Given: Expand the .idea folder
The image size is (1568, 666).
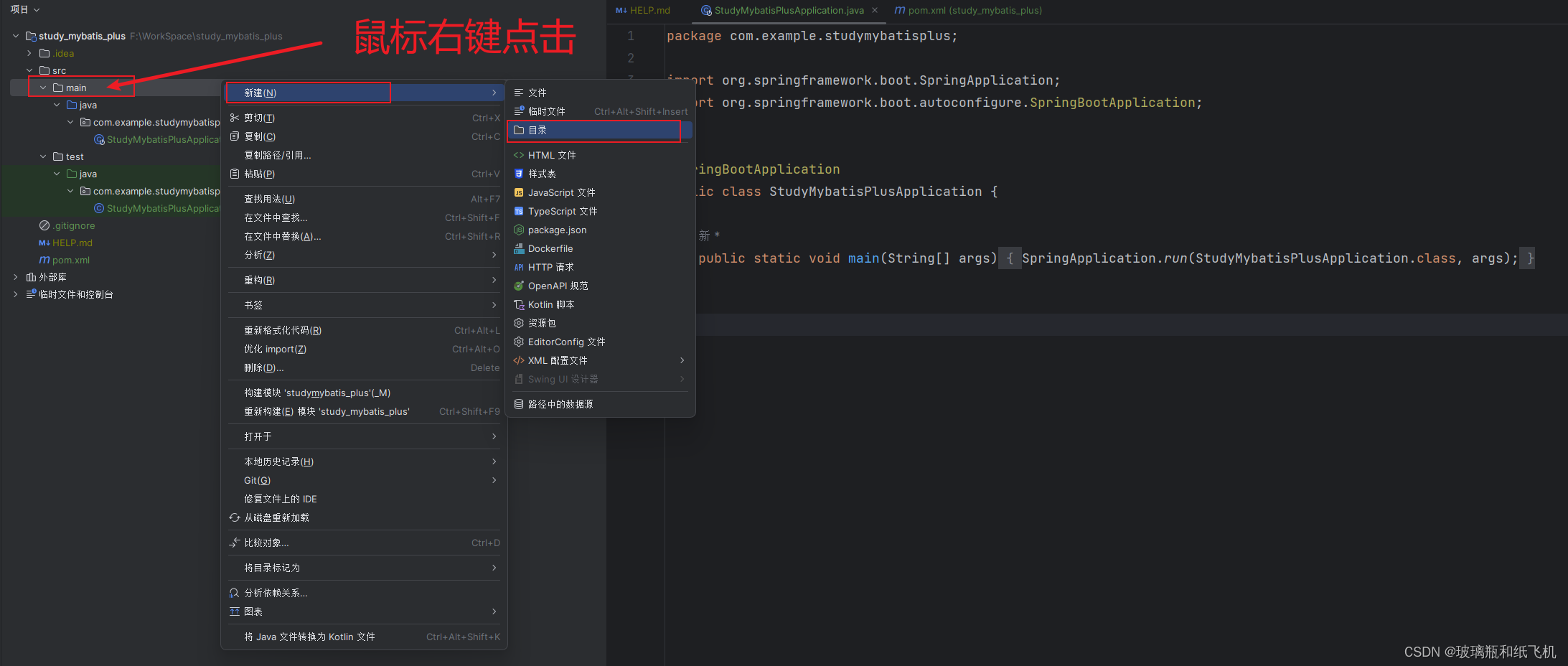Looking at the screenshot, I should pyautogui.click(x=29, y=53).
